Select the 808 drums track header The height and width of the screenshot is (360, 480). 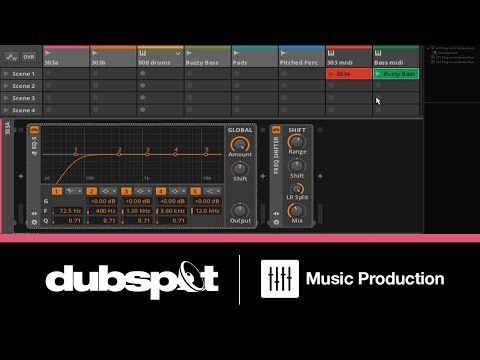pyautogui.click(x=161, y=57)
